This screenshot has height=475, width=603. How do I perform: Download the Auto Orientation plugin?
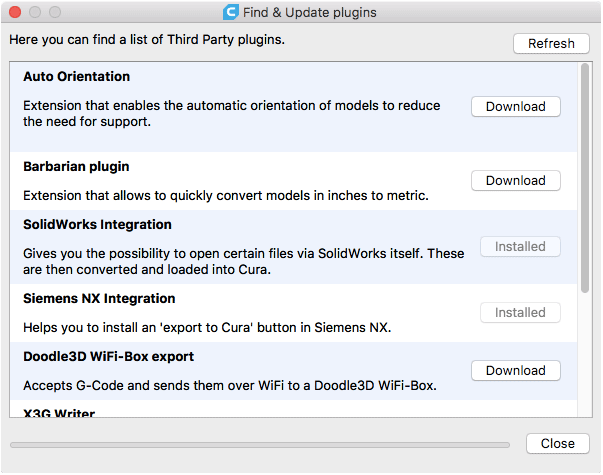515,107
